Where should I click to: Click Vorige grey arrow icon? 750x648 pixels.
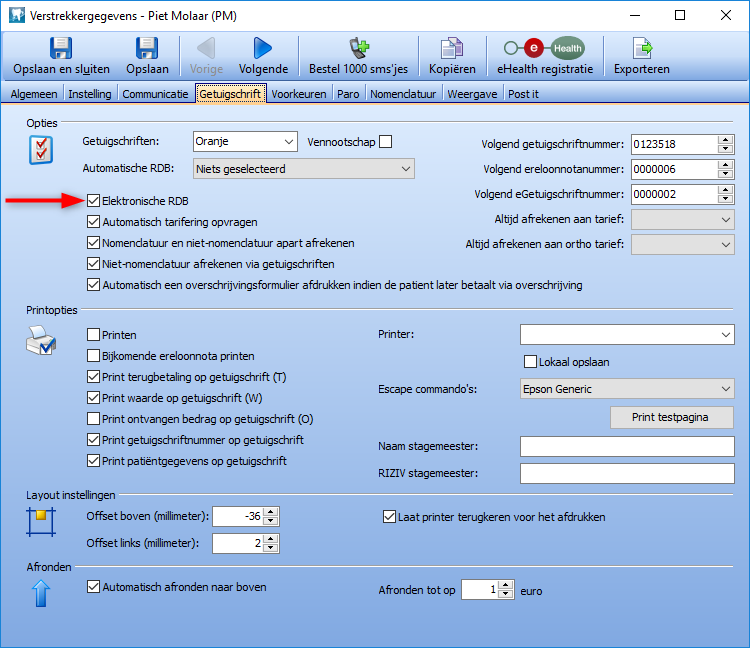tap(206, 48)
